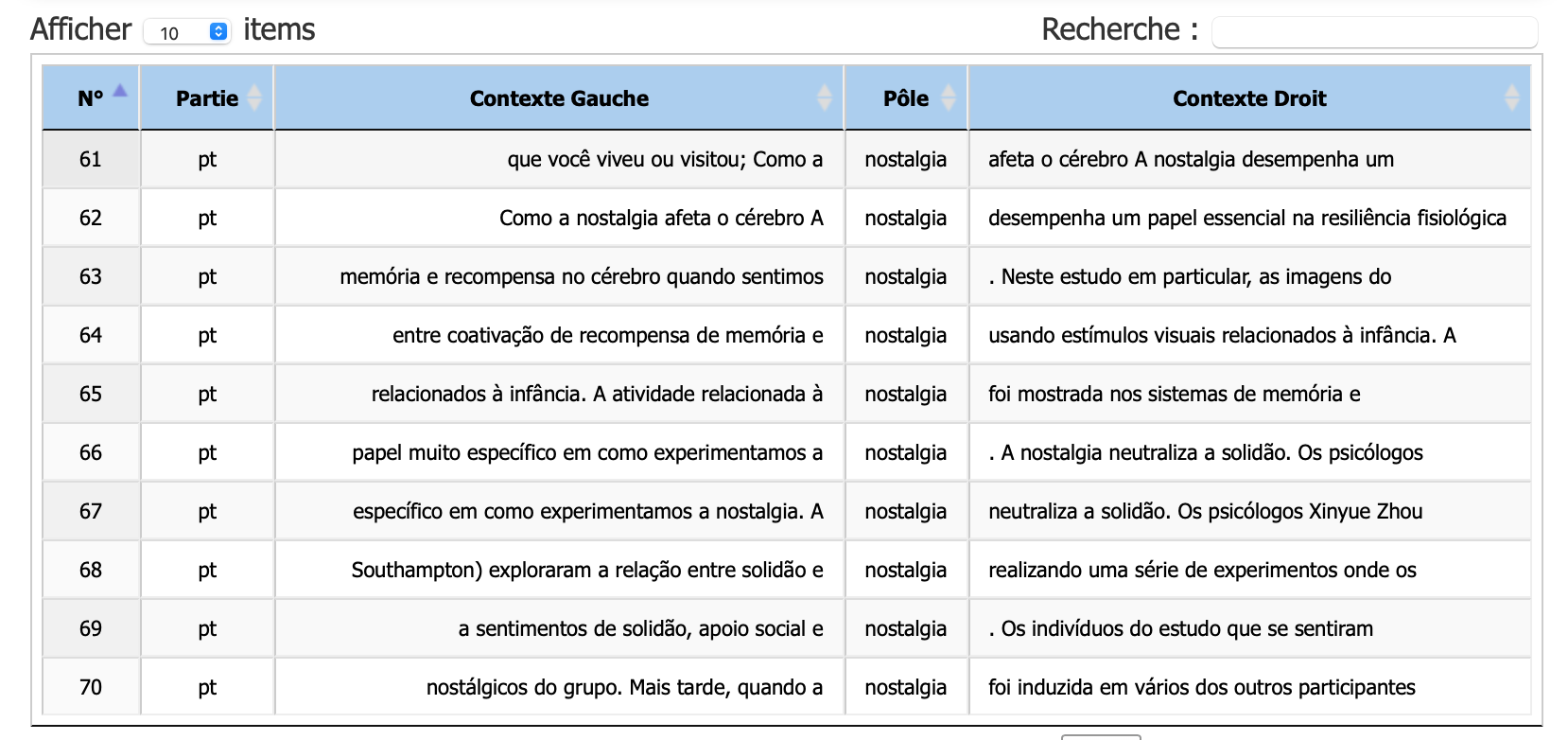Select row number 61 cell
Screen dimensions: 1568x740
(x=91, y=159)
